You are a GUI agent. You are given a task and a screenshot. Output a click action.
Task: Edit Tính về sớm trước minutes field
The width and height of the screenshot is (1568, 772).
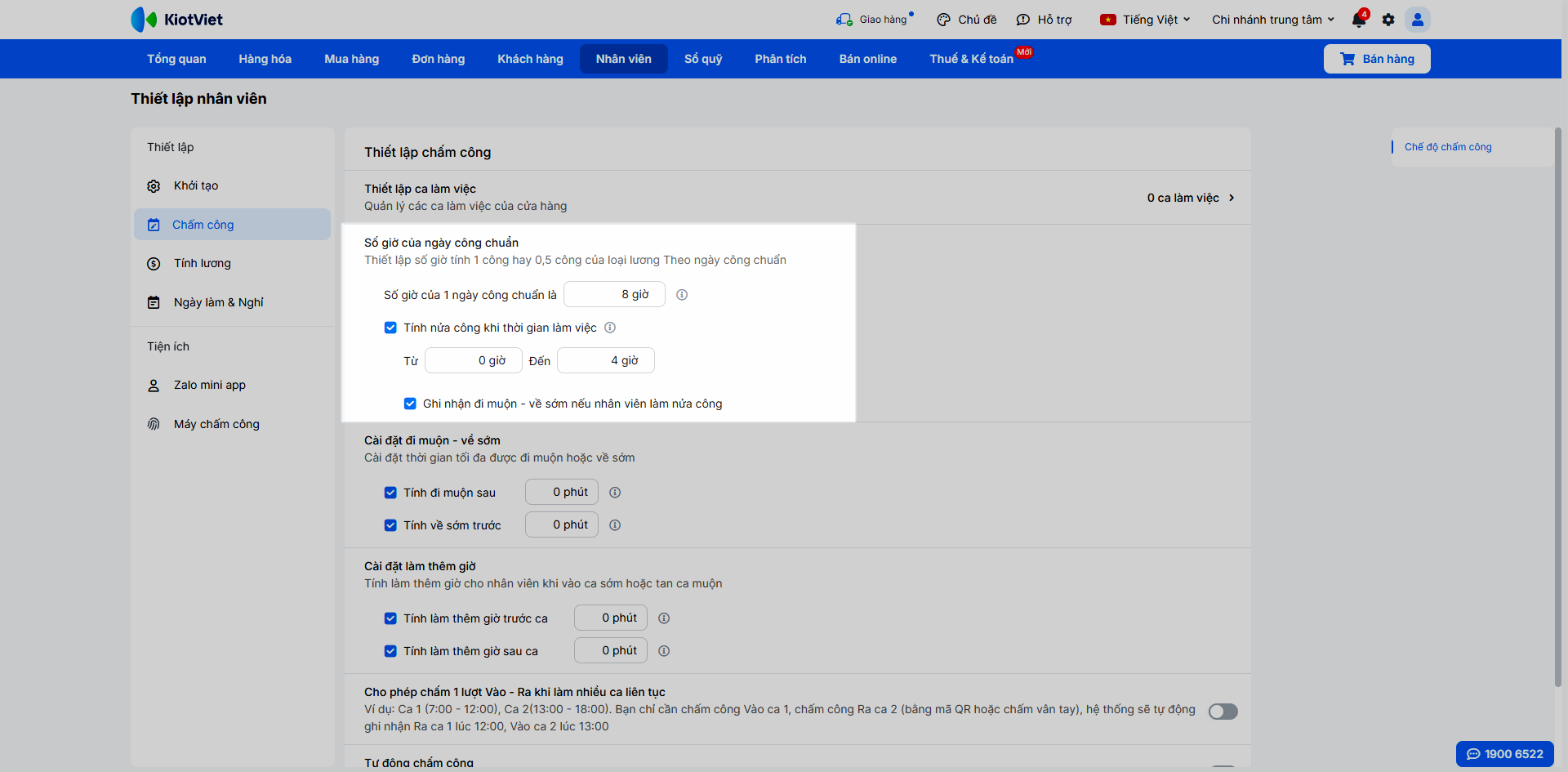(x=562, y=524)
